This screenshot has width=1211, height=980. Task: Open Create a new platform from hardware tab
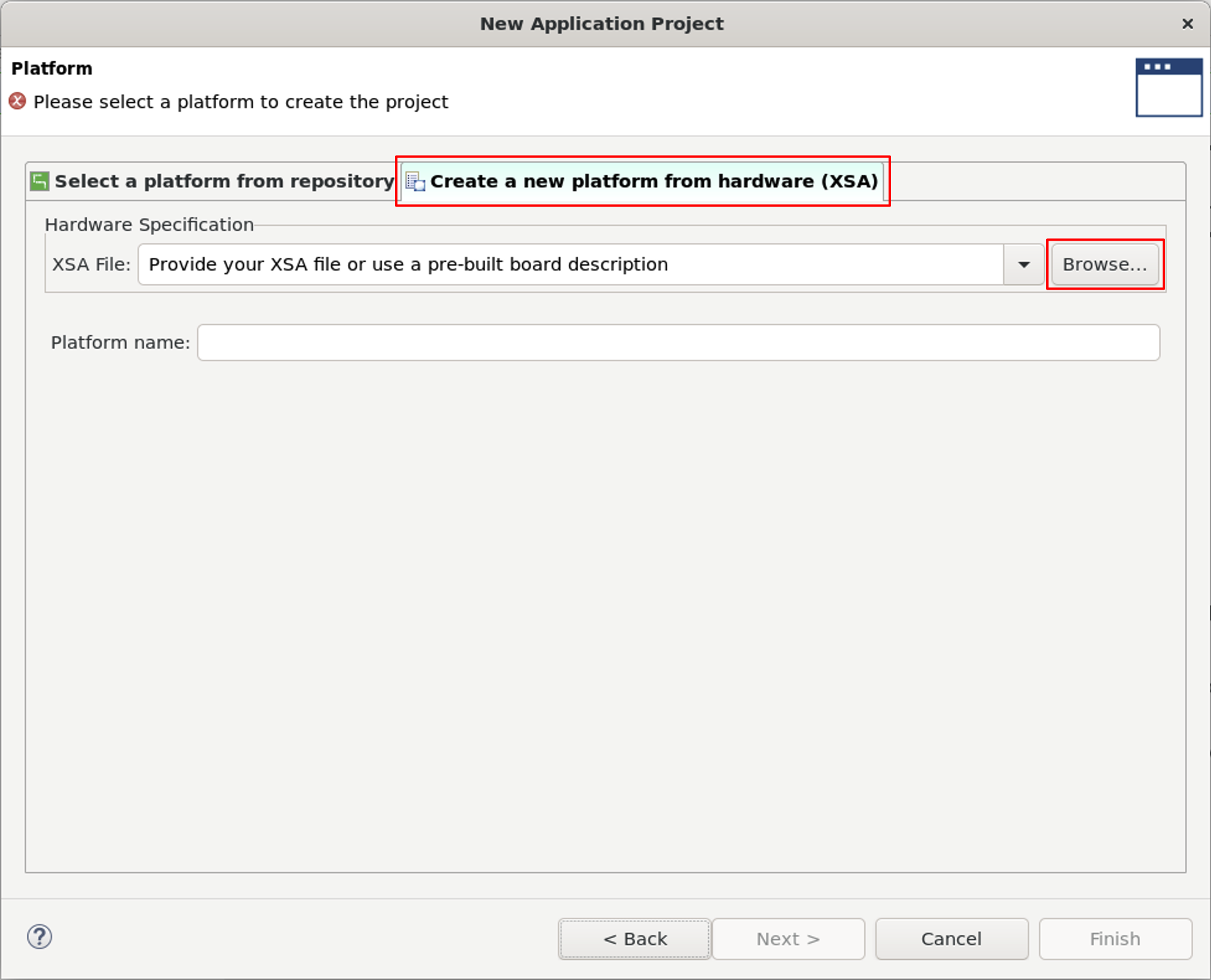(653, 181)
